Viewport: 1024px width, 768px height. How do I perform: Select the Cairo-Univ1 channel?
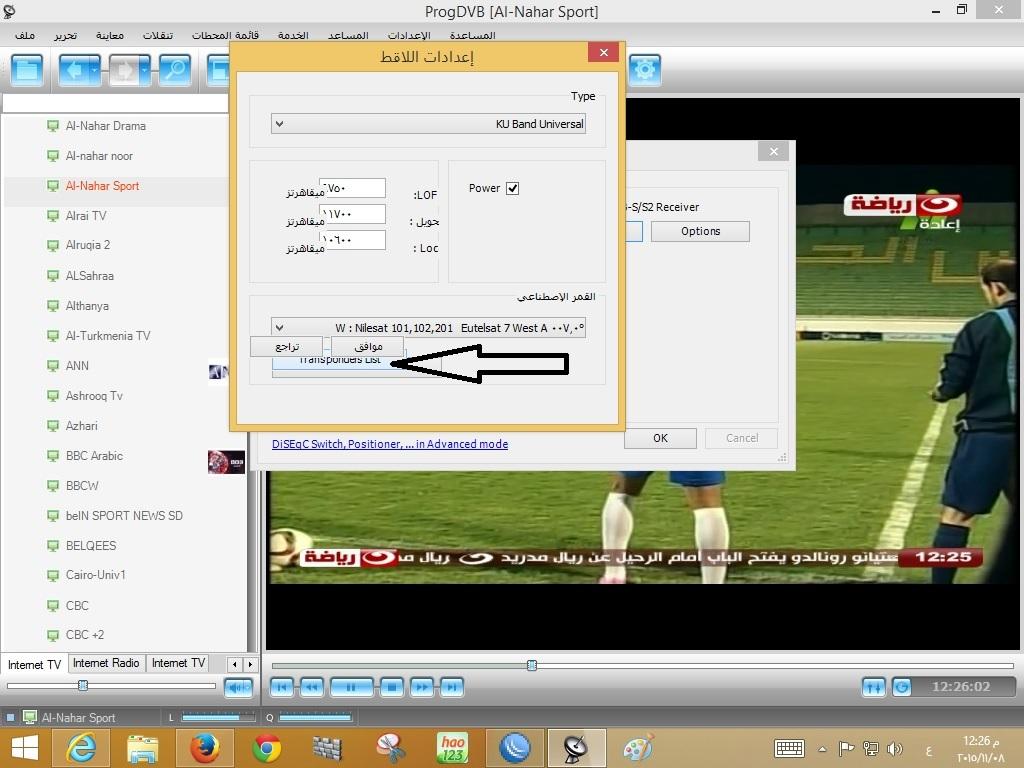[95, 575]
